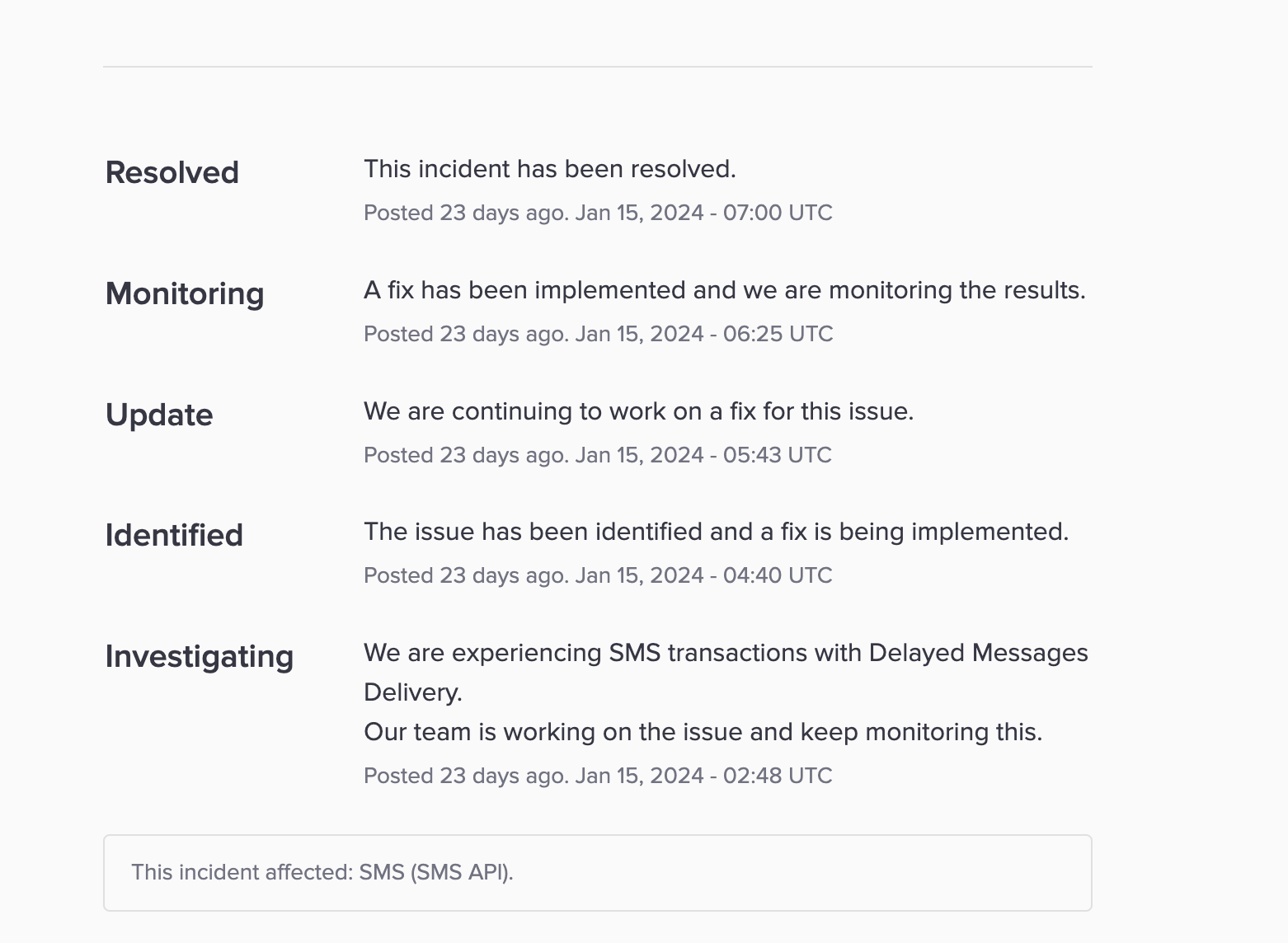Image resolution: width=1288 pixels, height=943 pixels.
Task: Click the Update status heading
Action: pyautogui.click(x=159, y=415)
